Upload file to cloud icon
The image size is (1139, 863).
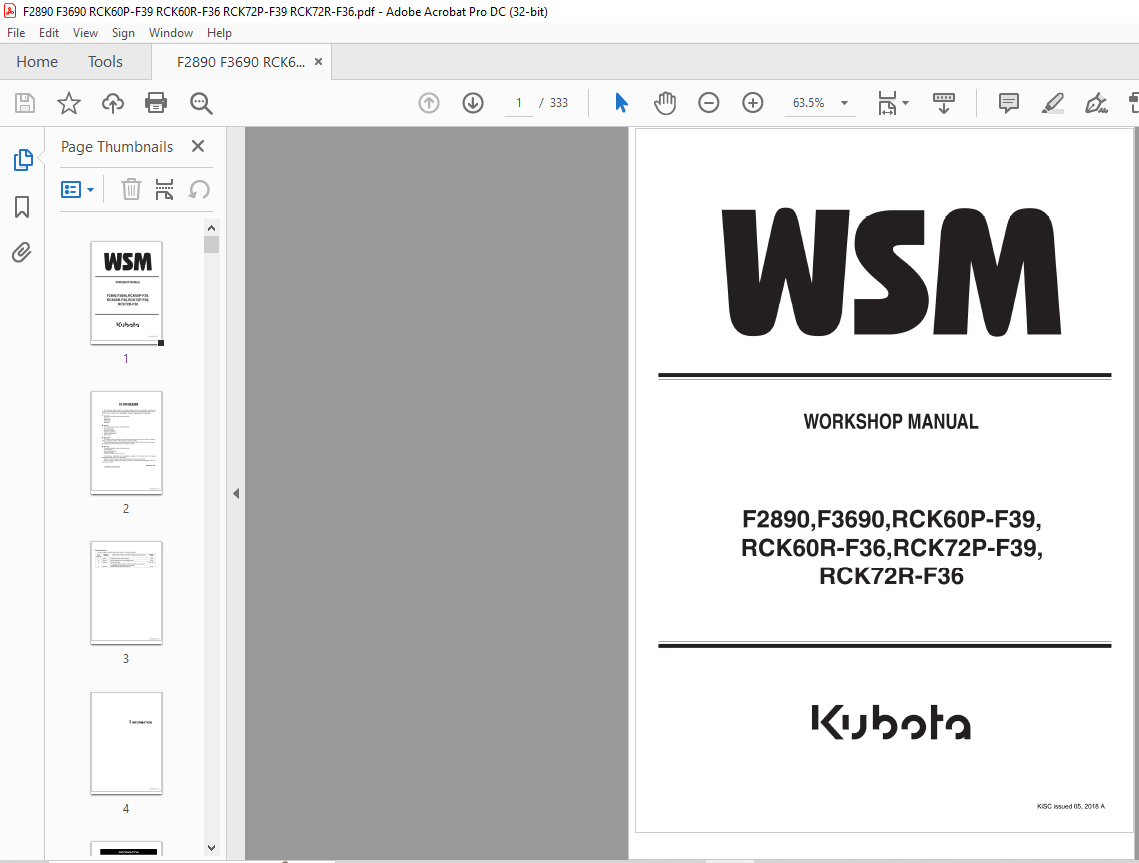click(113, 103)
